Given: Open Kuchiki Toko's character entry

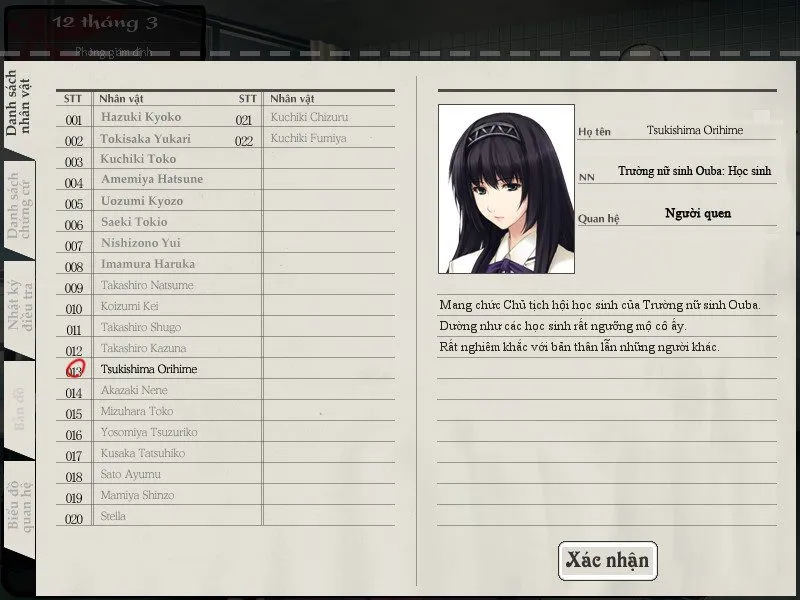Looking at the screenshot, I should tap(138, 159).
